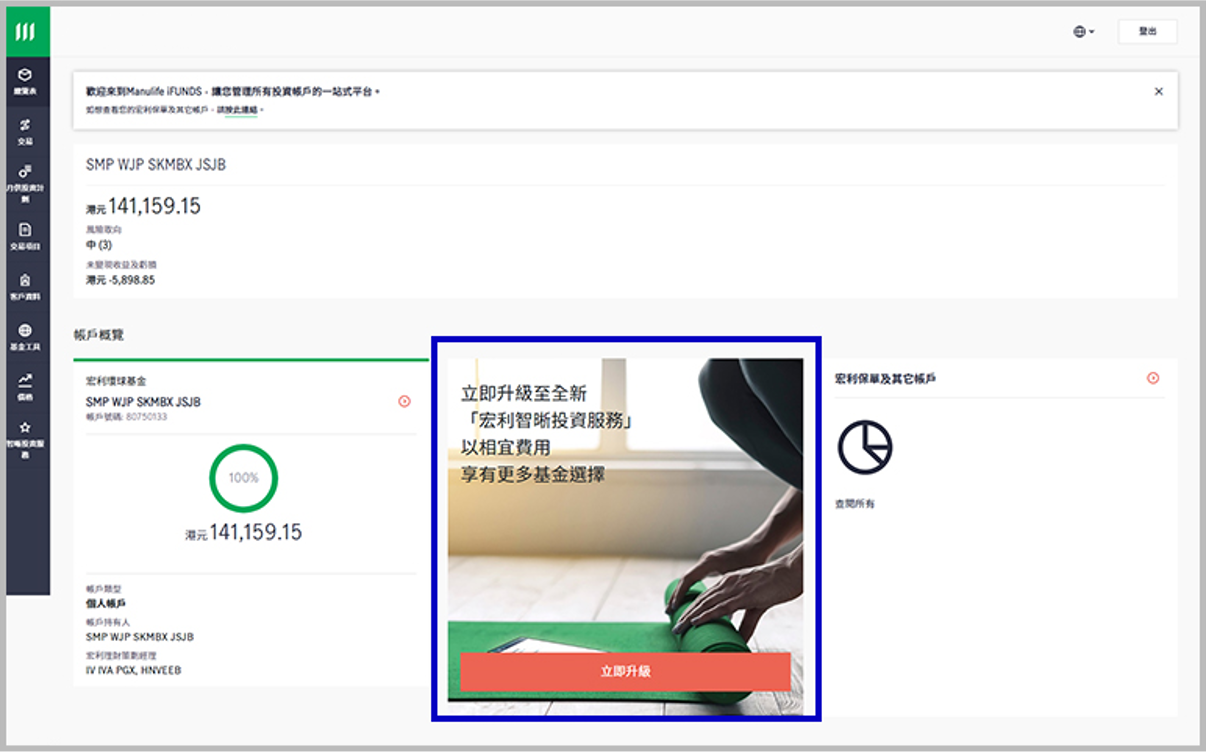Screen dimensions: 1209x752
Task: Open 基金工具 globe icon in sidebar
Action: click(26, 337)
